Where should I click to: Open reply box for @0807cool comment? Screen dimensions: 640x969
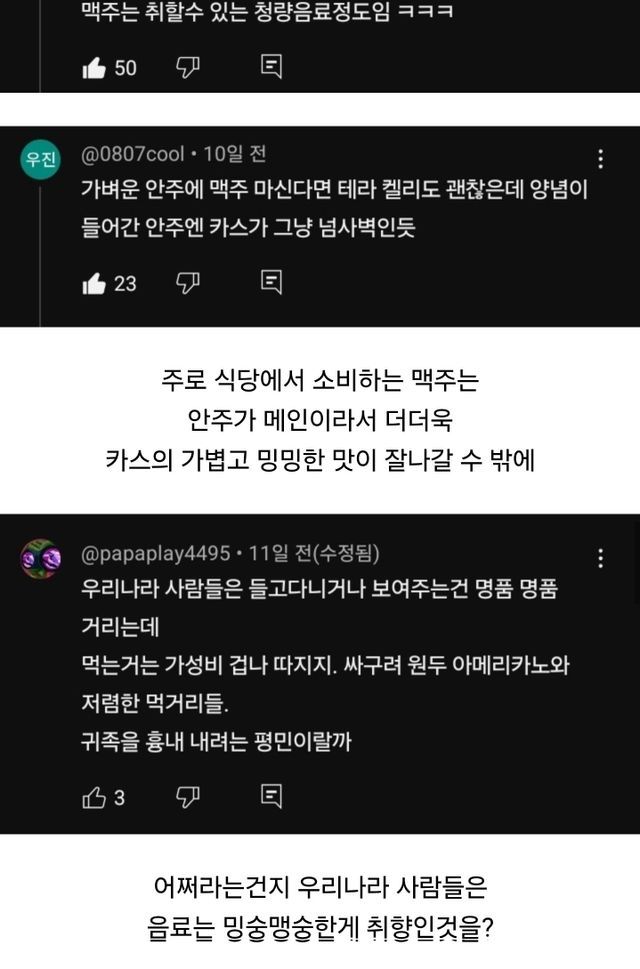click(x=271, y=282)
